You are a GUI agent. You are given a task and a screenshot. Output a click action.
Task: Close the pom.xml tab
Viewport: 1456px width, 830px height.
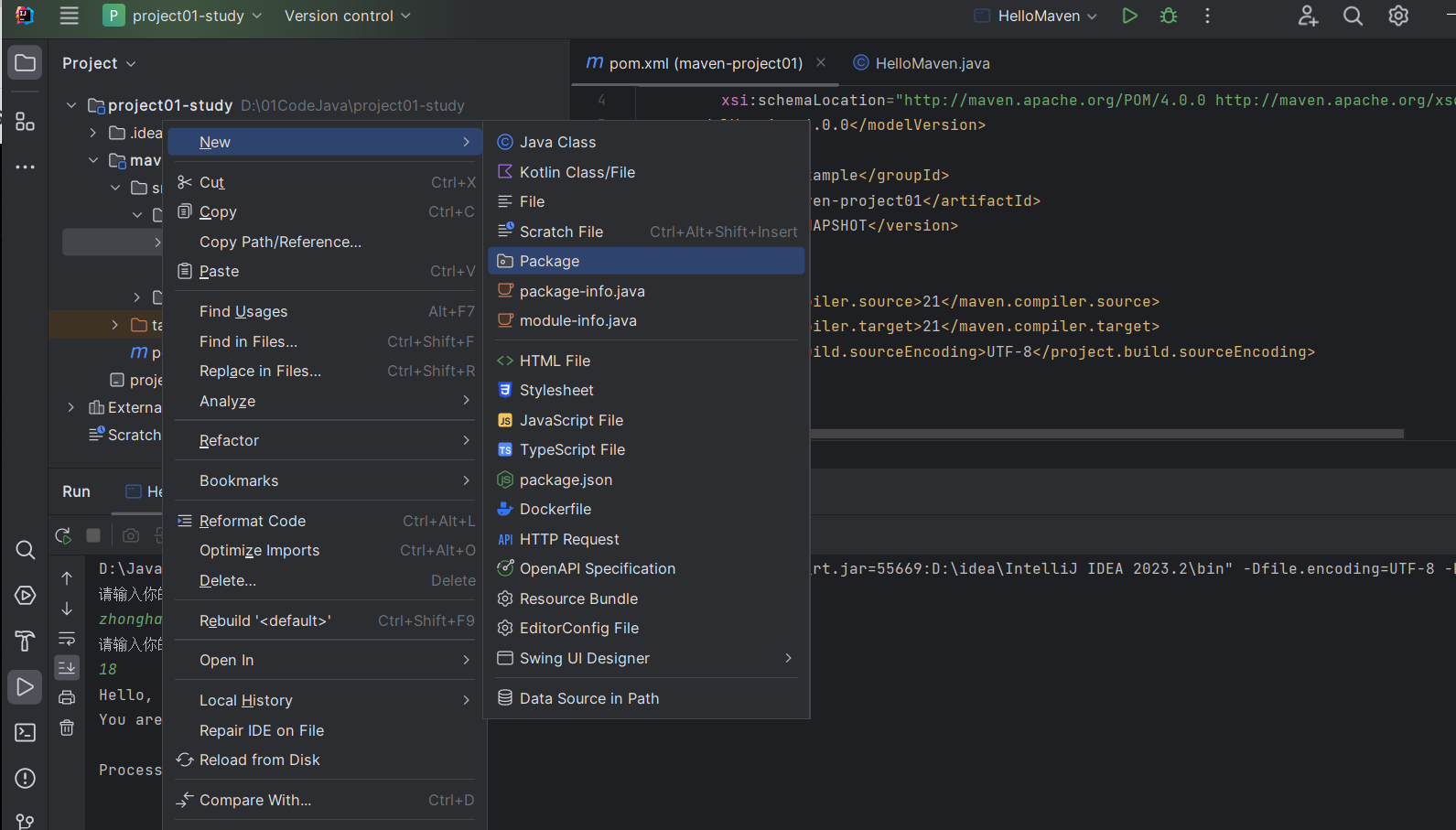(x=821, y=62)
